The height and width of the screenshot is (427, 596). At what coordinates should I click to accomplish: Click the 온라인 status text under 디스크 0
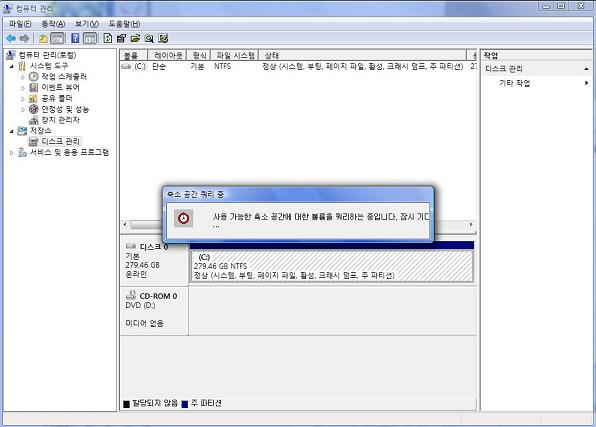tap(136, 274)
